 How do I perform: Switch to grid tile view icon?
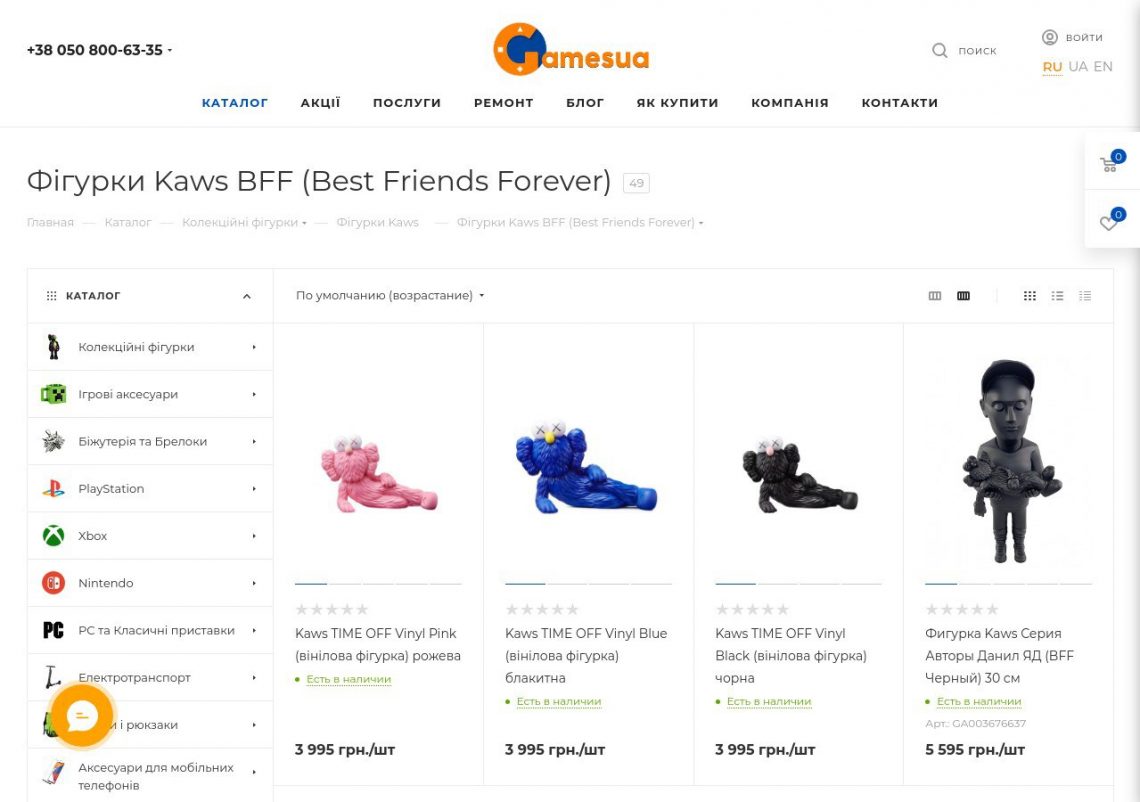click(1029, 296)
